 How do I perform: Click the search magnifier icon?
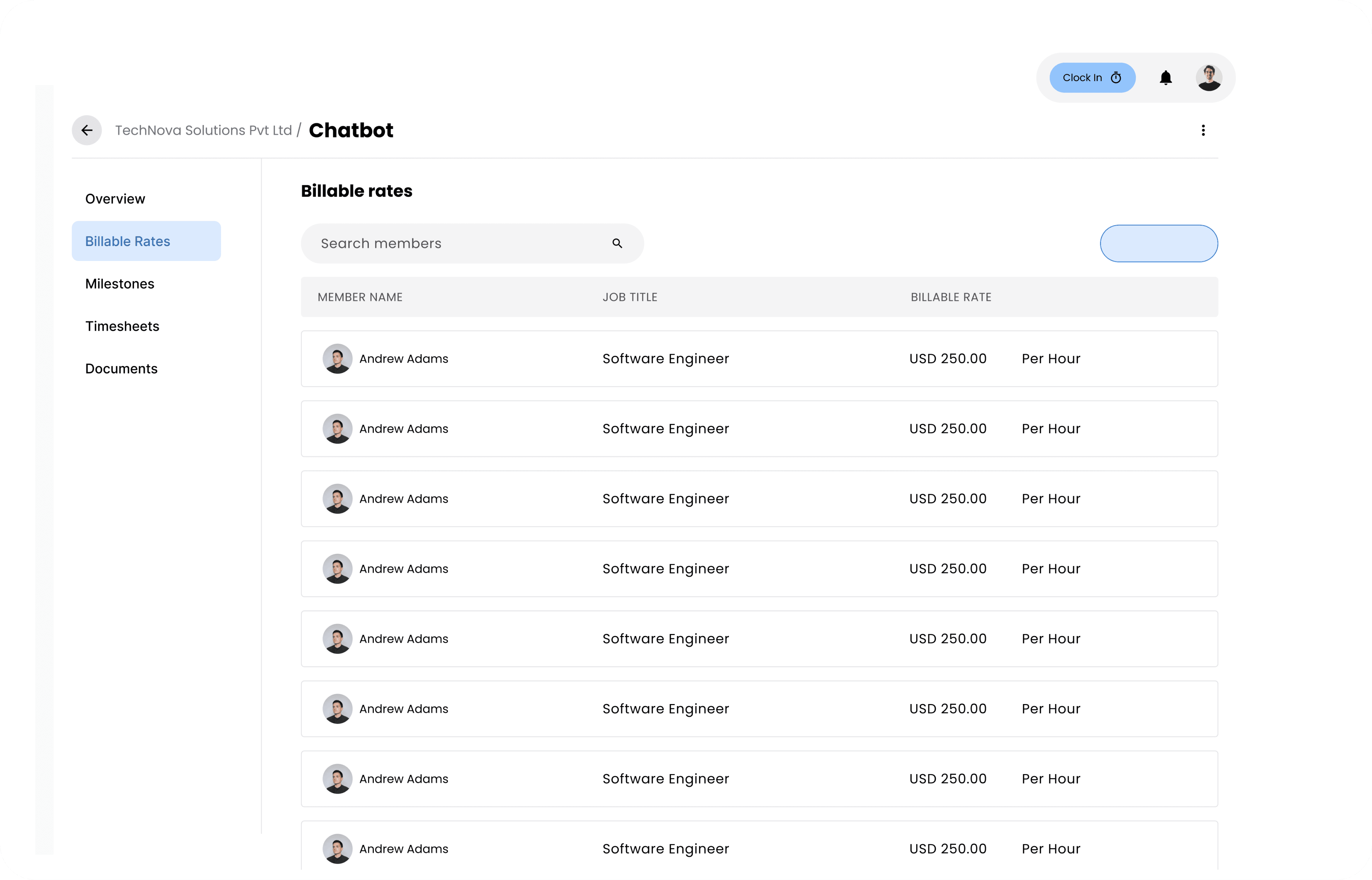(x=617, y=243)
